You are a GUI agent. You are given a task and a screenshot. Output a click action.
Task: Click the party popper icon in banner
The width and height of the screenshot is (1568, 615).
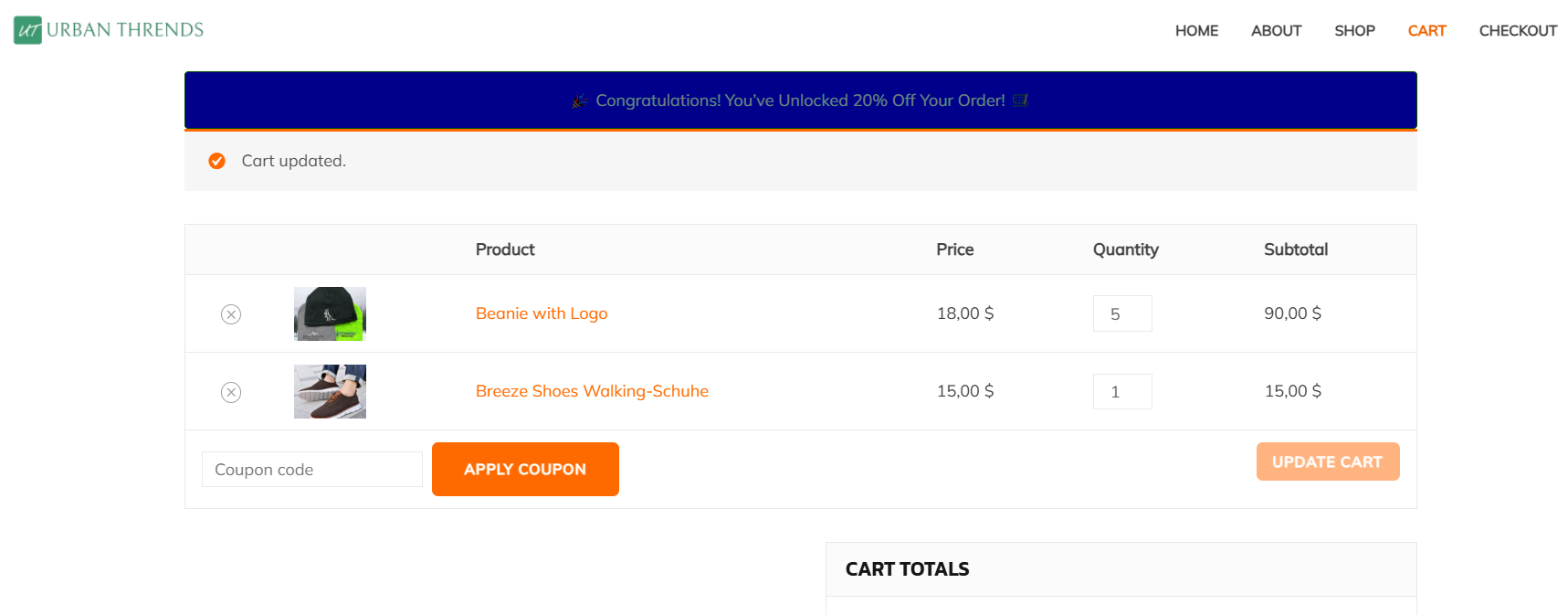pyautogui.click(x=580, y=101)
